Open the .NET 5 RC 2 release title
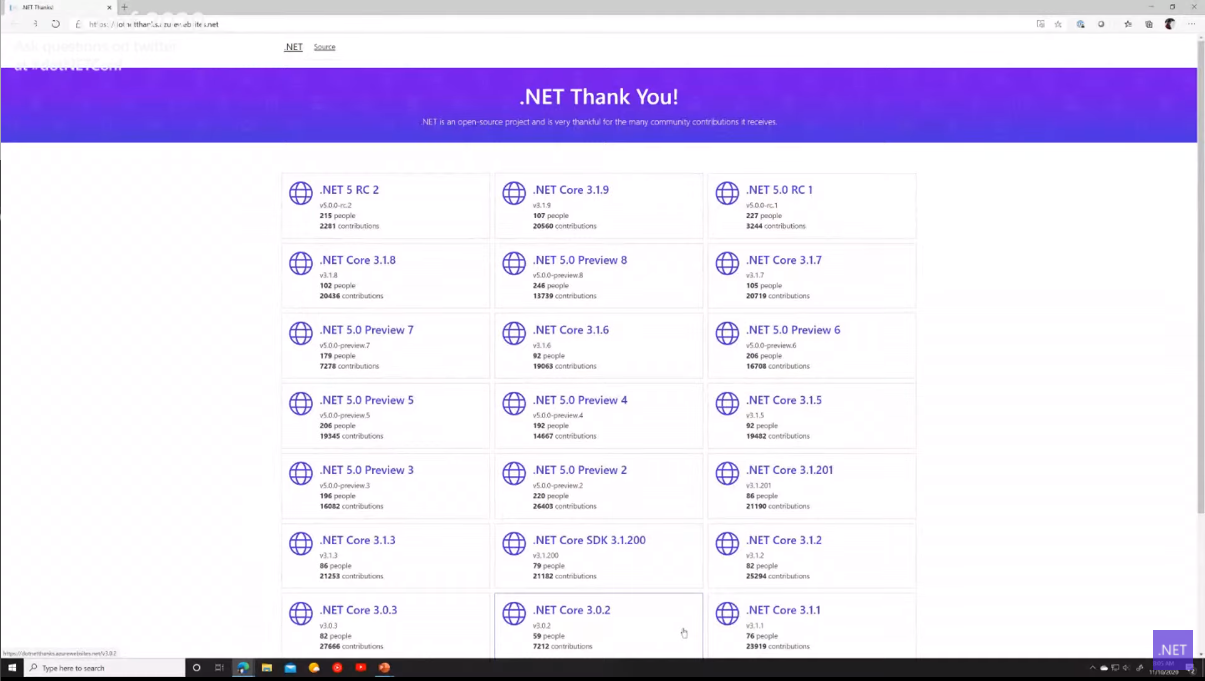Viewport: 1205px width, 681px height. click(349, 190)
